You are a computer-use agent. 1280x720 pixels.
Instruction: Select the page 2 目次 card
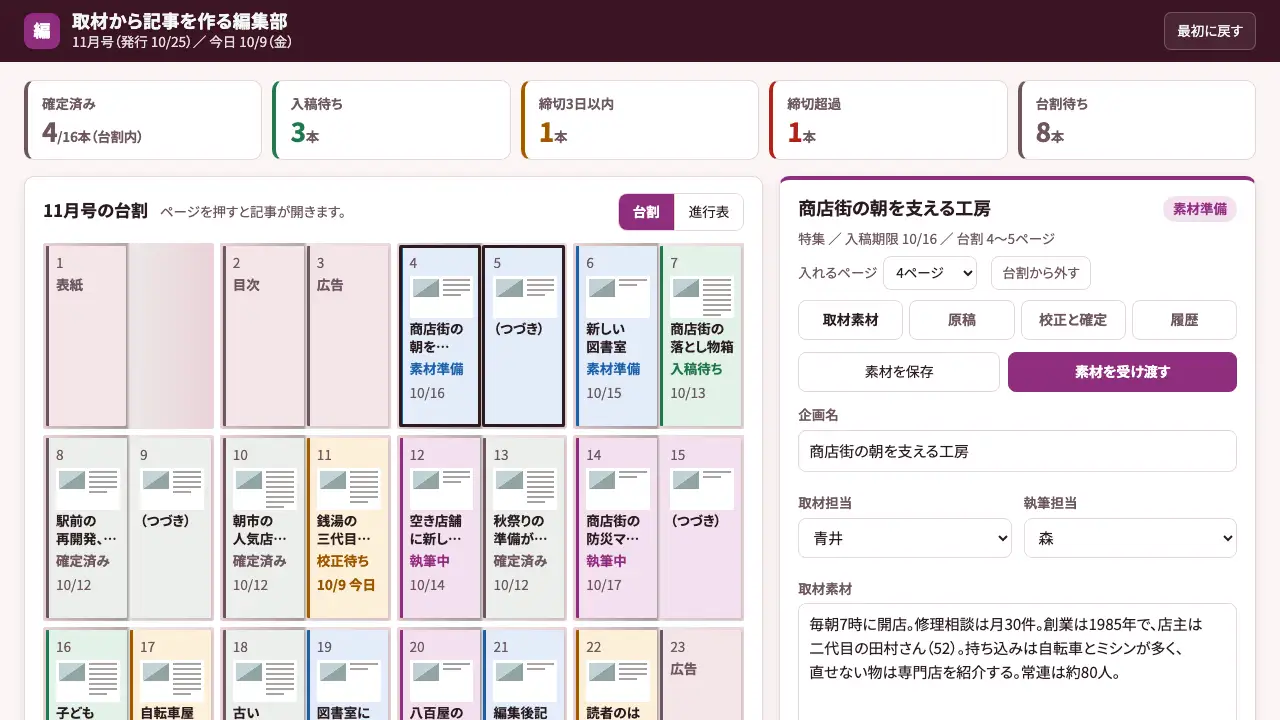pos(264,336)
